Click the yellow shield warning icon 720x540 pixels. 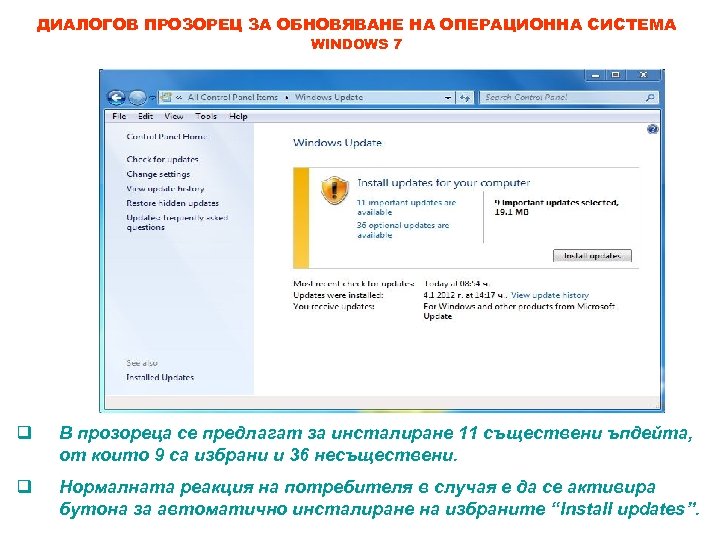334,190
